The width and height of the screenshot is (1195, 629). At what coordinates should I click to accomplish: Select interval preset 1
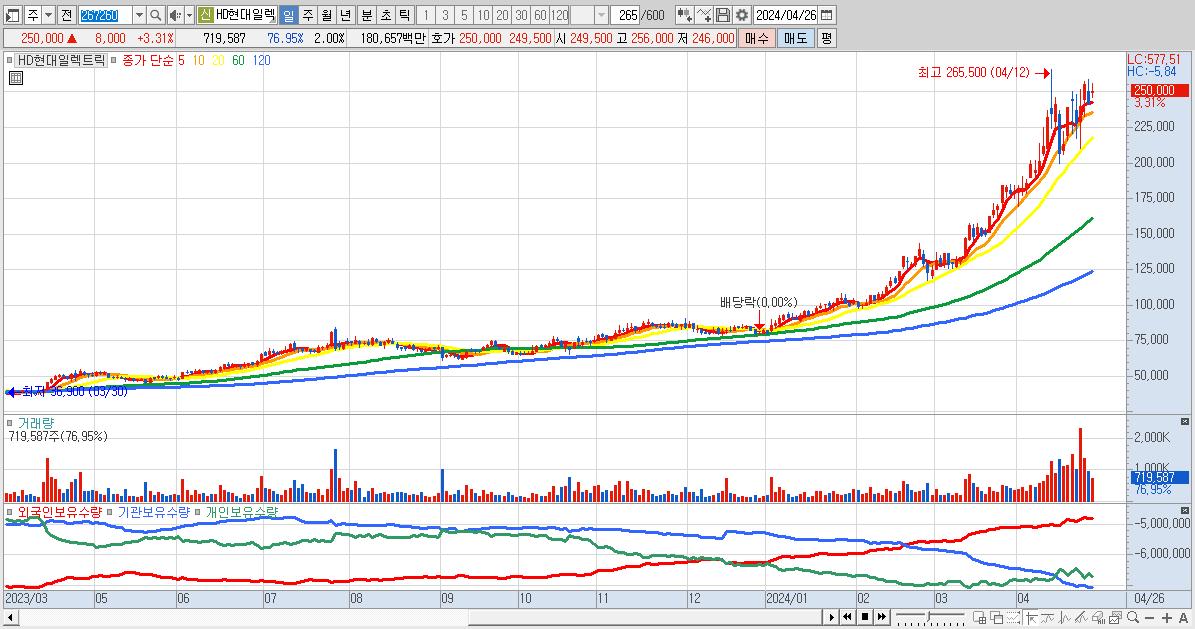(x=426, y=15)
